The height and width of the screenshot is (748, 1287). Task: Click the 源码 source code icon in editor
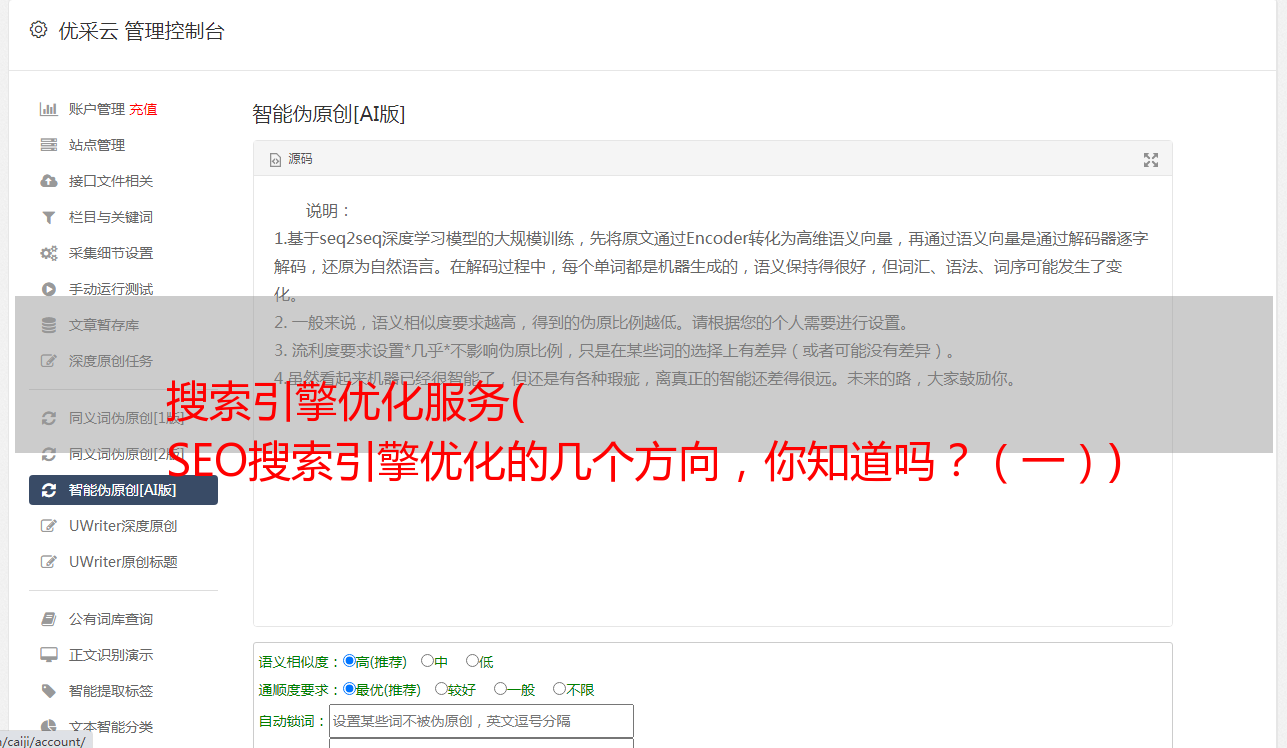276,159
